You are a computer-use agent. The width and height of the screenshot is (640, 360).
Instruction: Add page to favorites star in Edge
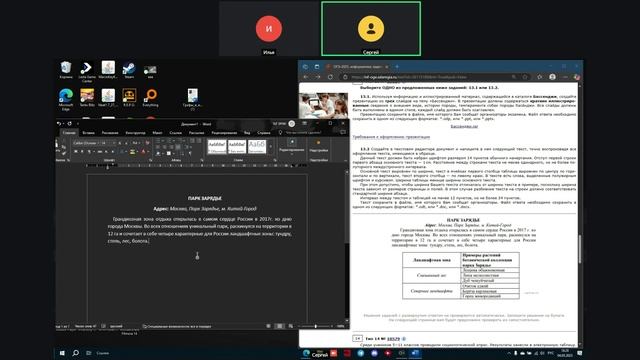click(x=525, y=77)
